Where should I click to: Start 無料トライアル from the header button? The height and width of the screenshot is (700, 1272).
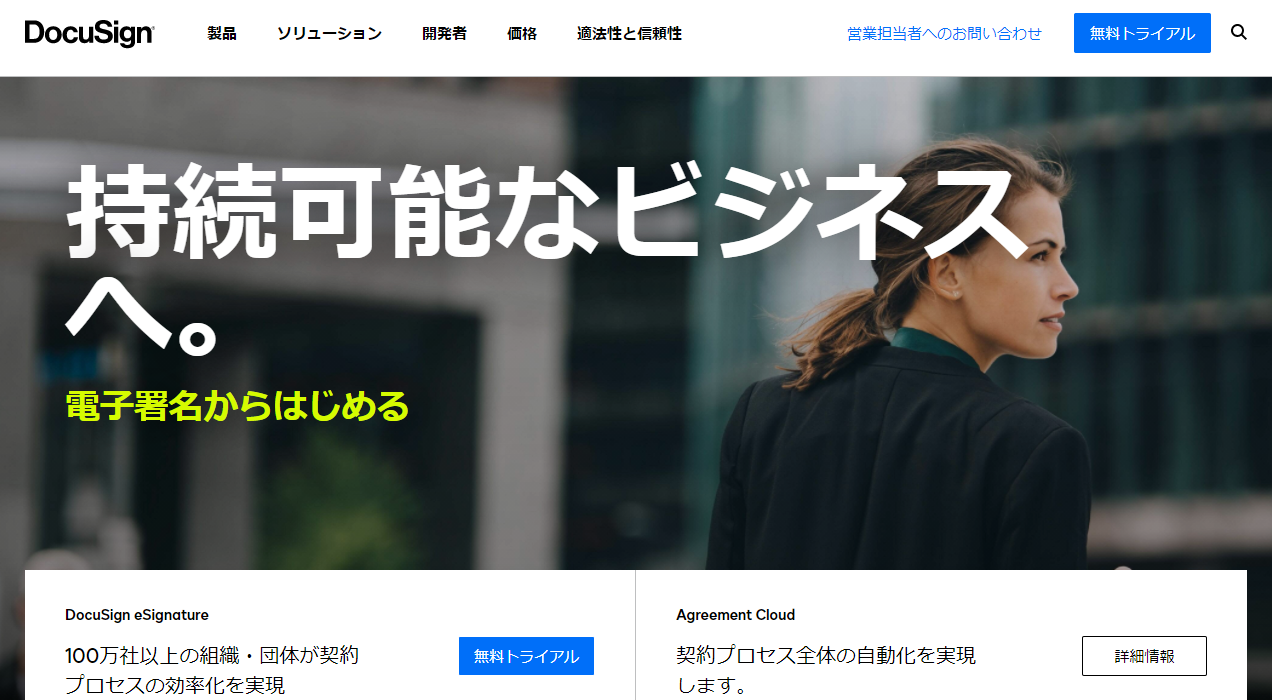tap(1142, 33)
